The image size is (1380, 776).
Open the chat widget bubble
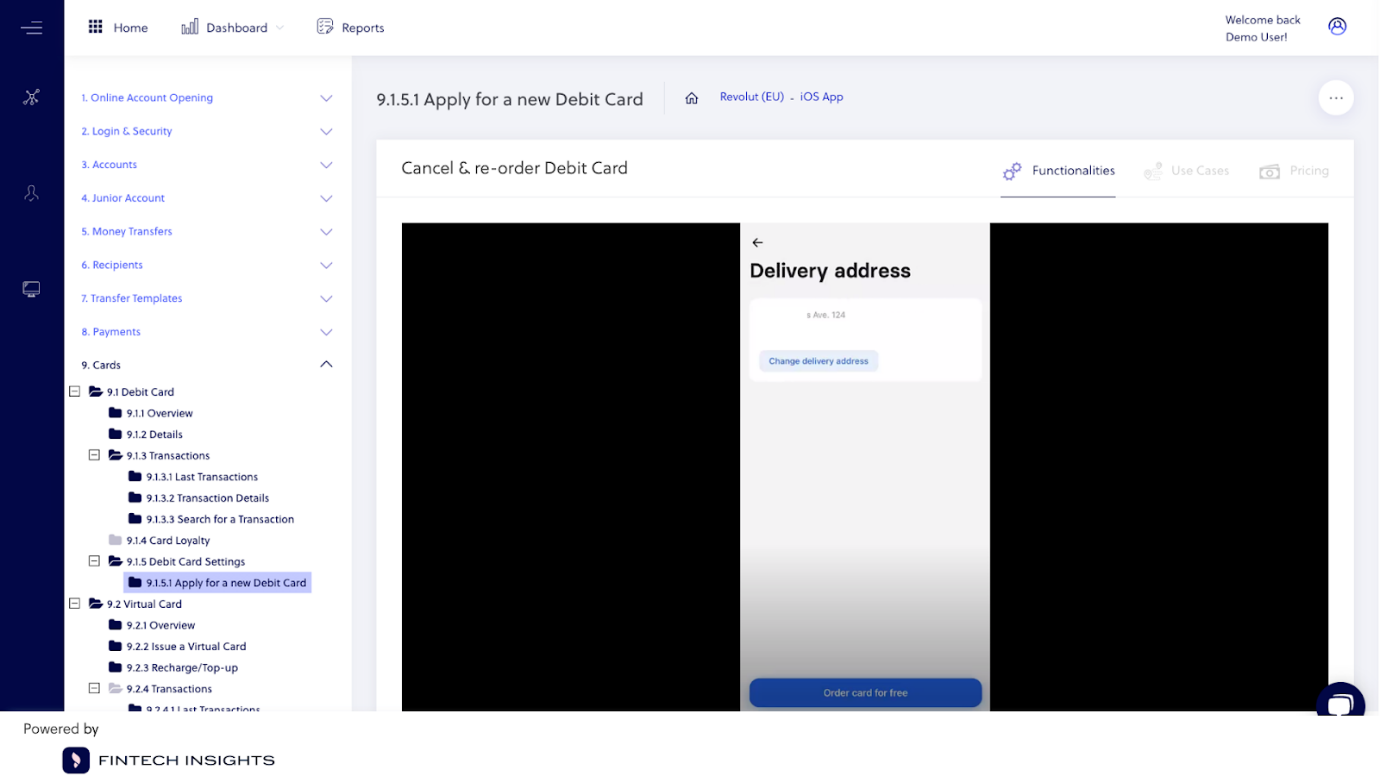pos(1341,701)
